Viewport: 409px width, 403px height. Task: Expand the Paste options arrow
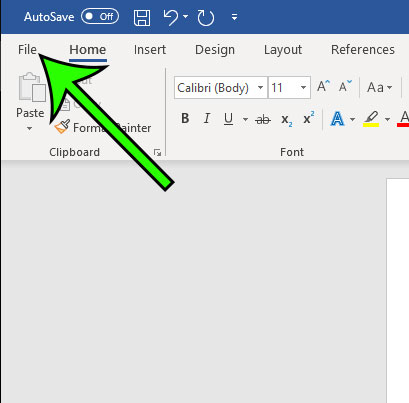tap(30, 128)
